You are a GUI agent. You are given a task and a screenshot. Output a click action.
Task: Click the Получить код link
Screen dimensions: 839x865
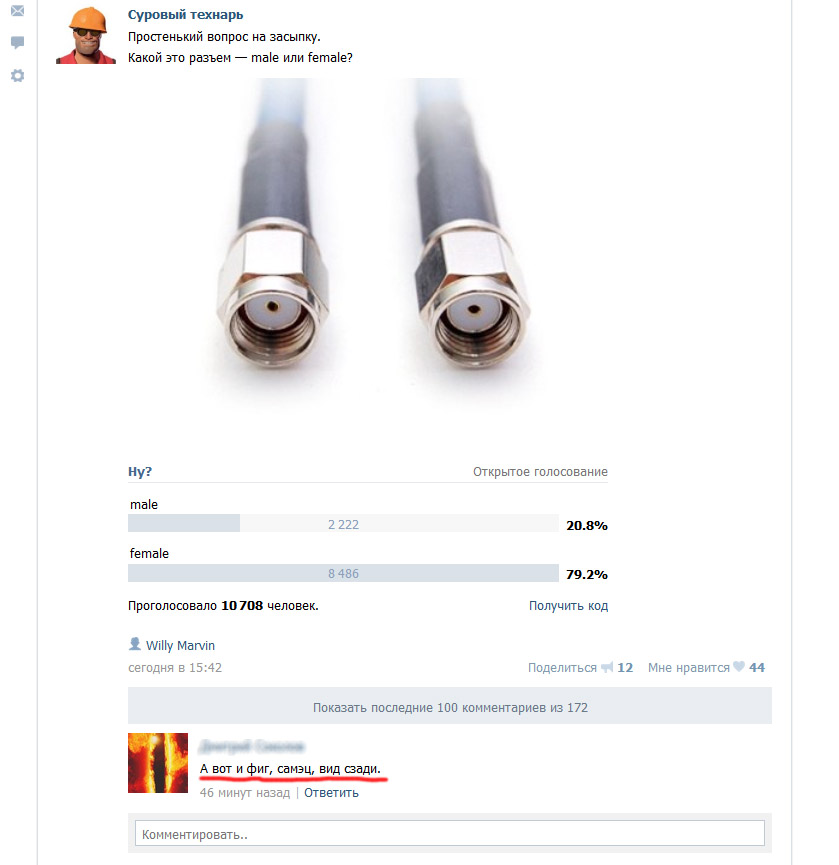568,606
